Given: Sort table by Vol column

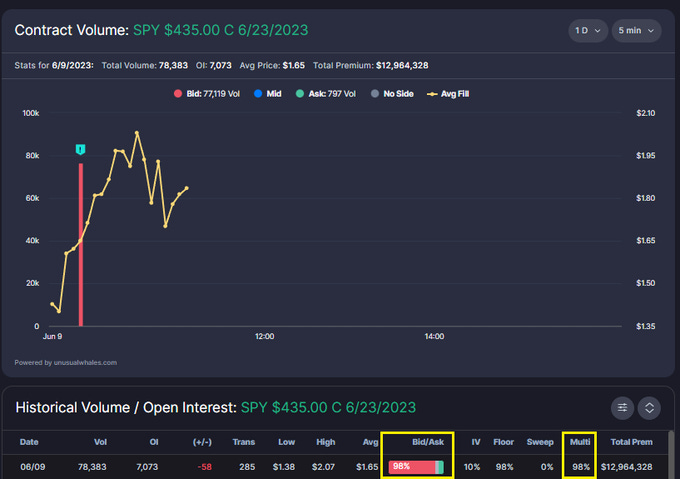Looking at the screenshot, I should coord(100,442).
